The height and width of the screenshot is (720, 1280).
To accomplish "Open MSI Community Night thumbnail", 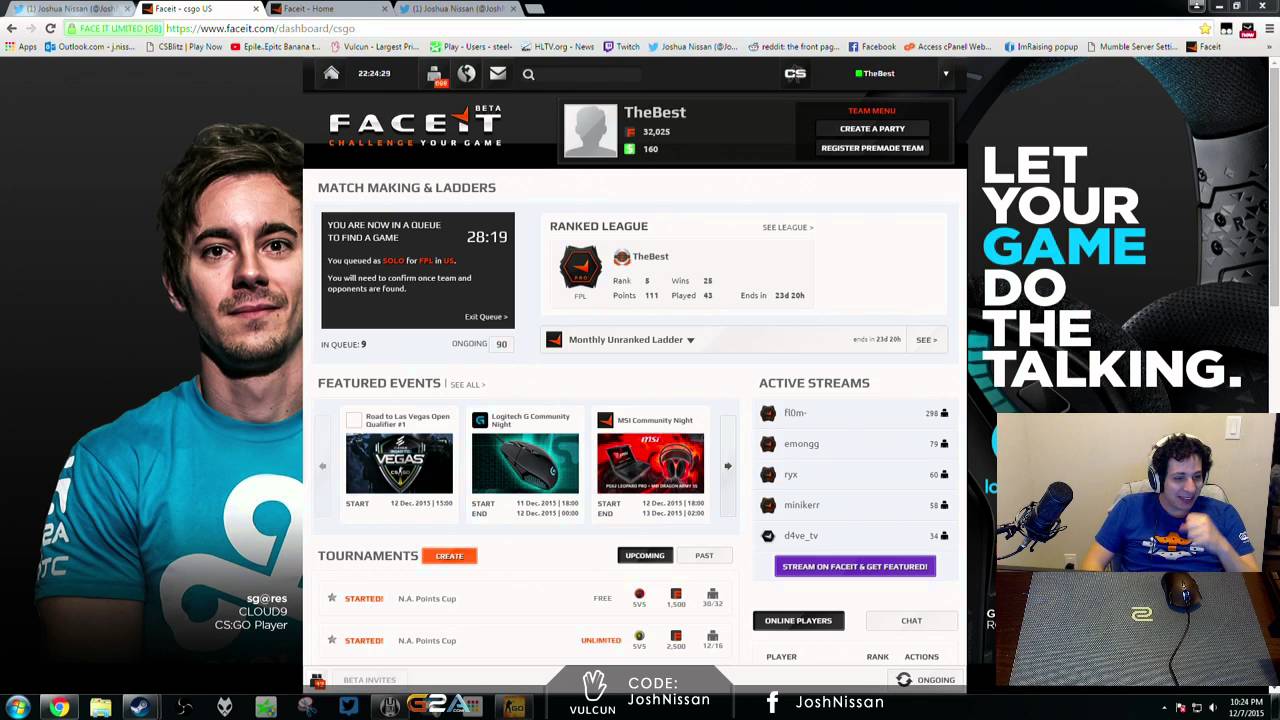I will pos(650,463).
